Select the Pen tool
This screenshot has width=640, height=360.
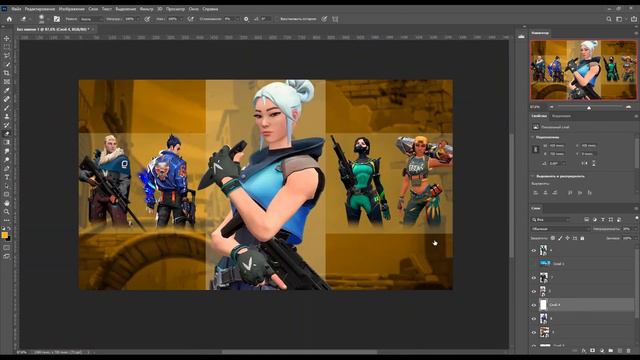(x=7, y=168)
